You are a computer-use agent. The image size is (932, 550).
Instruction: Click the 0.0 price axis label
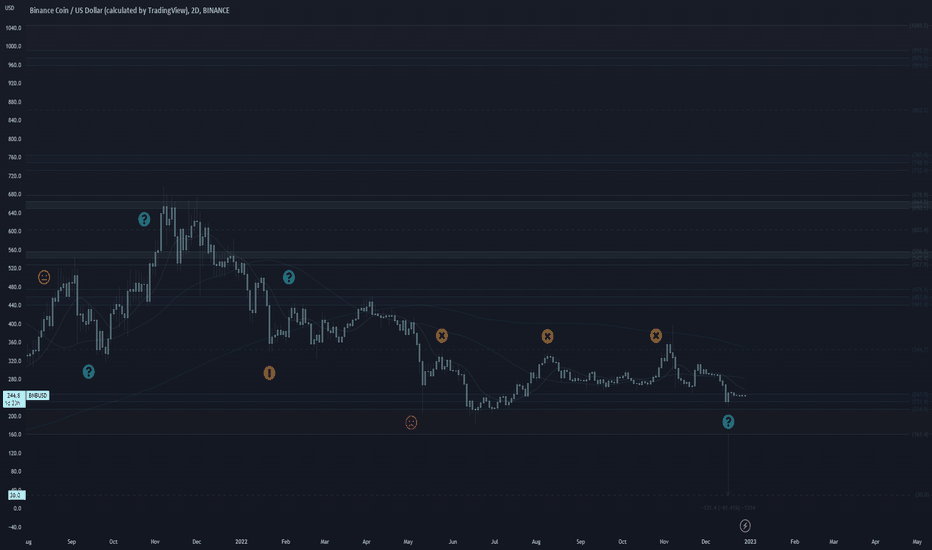17,508
